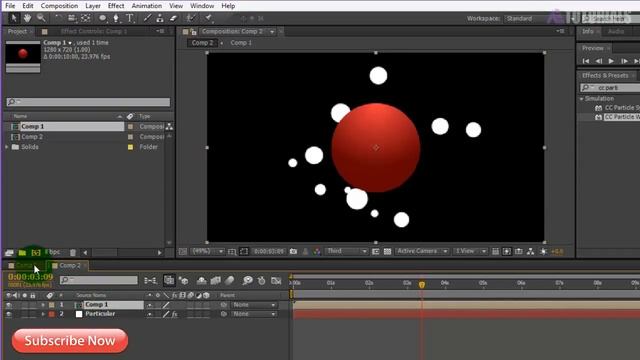
Task: Expand the Comp 1 layer properties
Action: click(43, 305)
